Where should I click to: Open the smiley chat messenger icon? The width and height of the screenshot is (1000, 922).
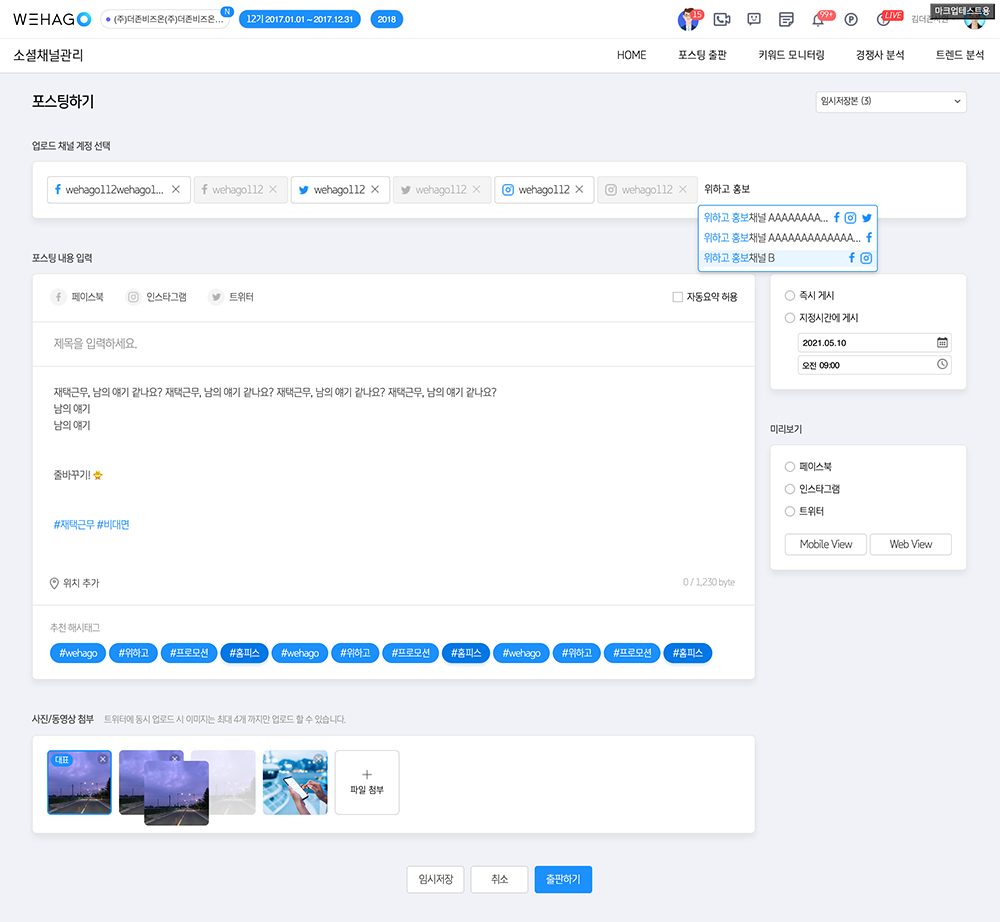tap(754, 19)
